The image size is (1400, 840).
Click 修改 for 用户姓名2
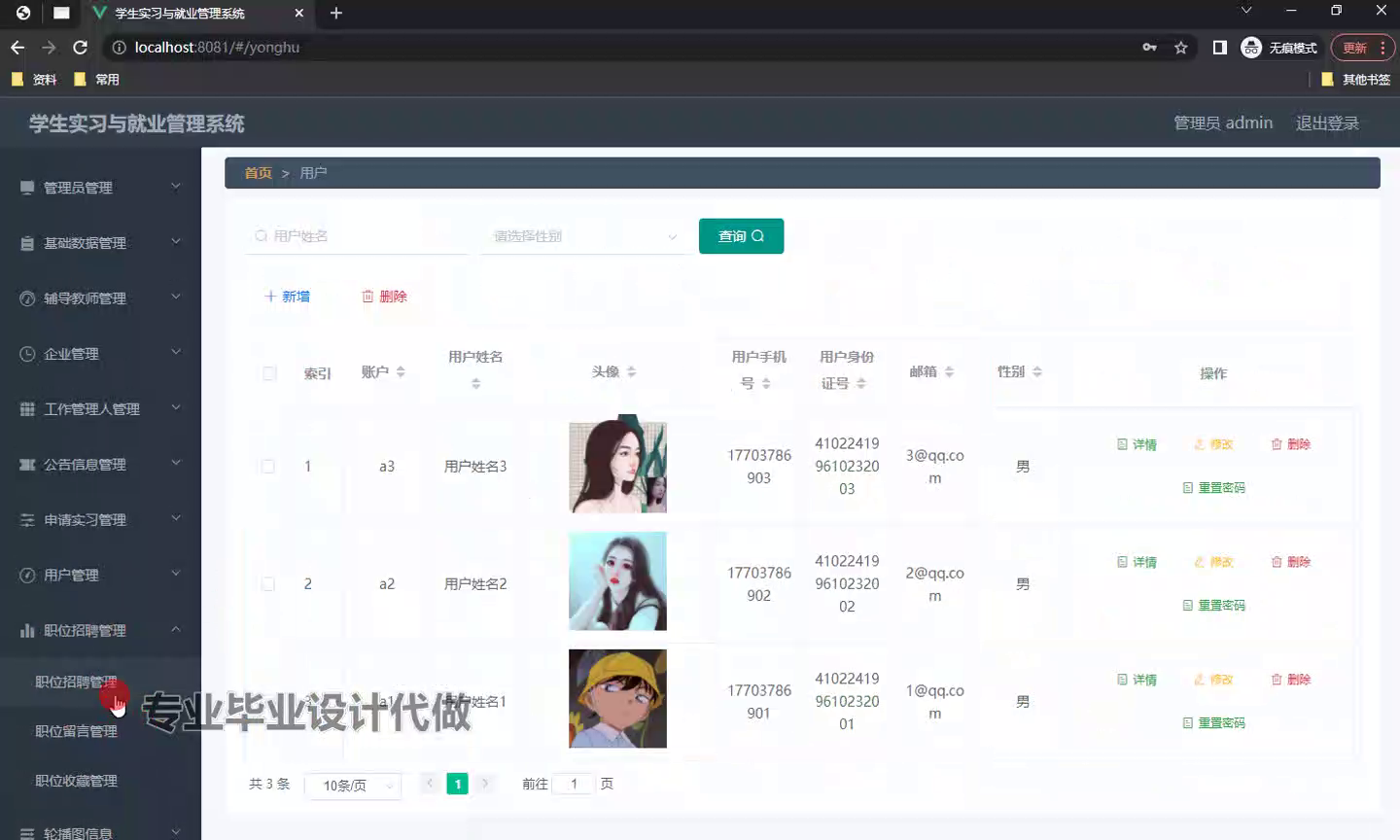point(1213,562)
